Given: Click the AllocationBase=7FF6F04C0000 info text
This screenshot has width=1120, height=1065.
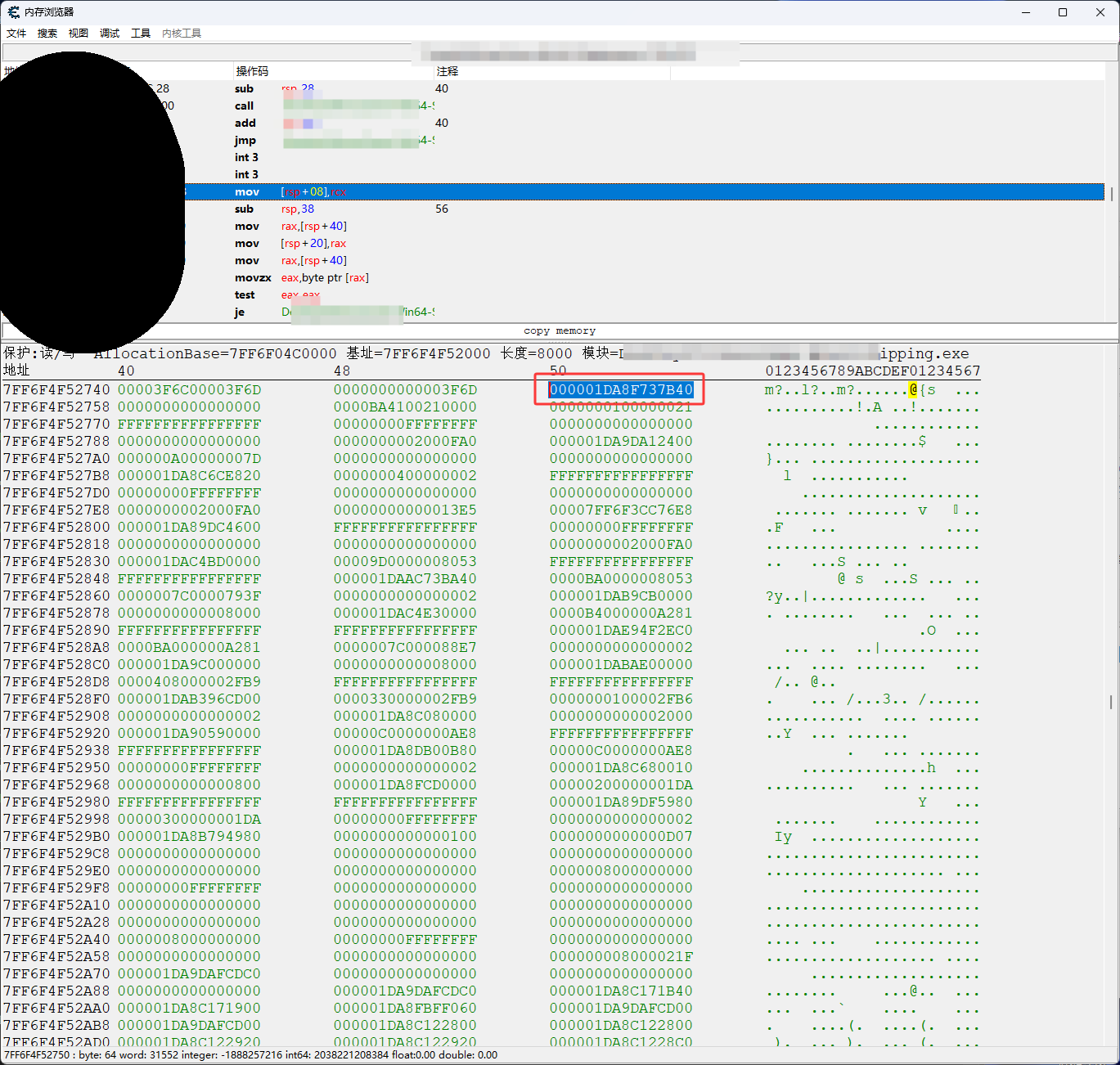Looking at the screenshot, I should (215, 353).
